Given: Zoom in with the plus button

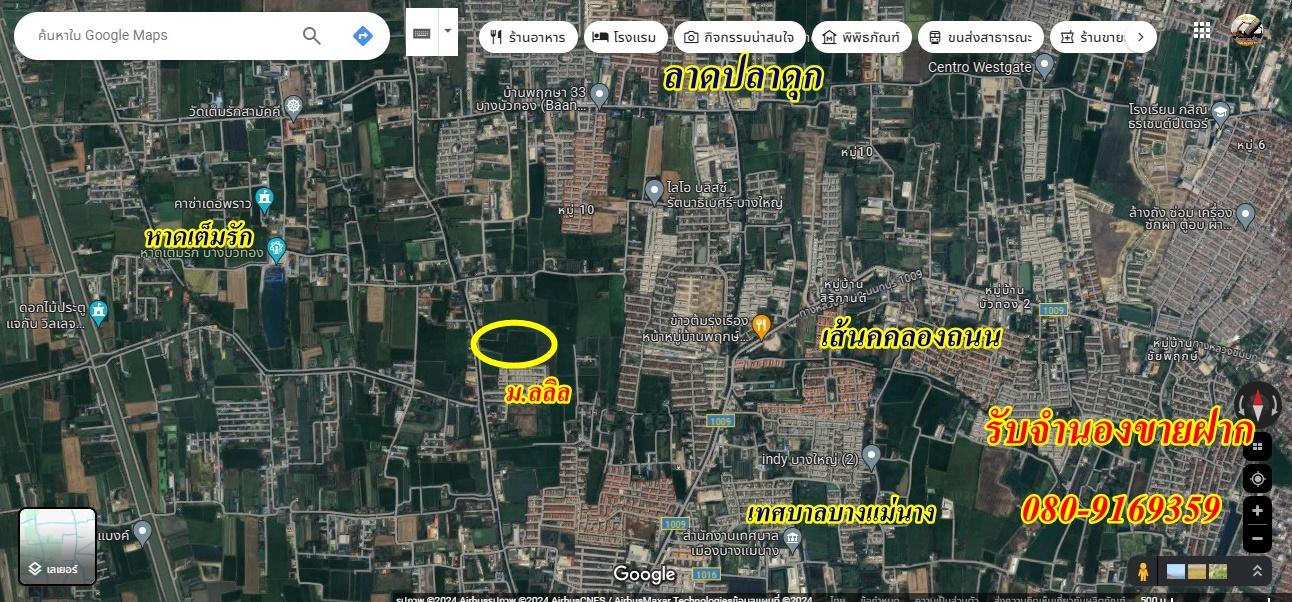Looking at the screenshot, I should point(1257,511).
